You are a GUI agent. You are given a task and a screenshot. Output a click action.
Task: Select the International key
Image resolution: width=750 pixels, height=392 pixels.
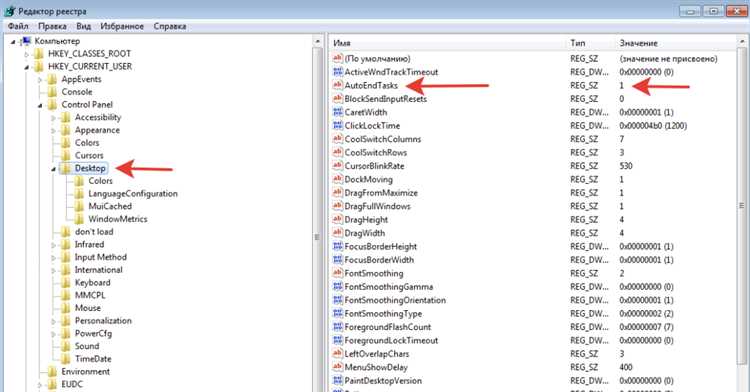coord(99,270)
